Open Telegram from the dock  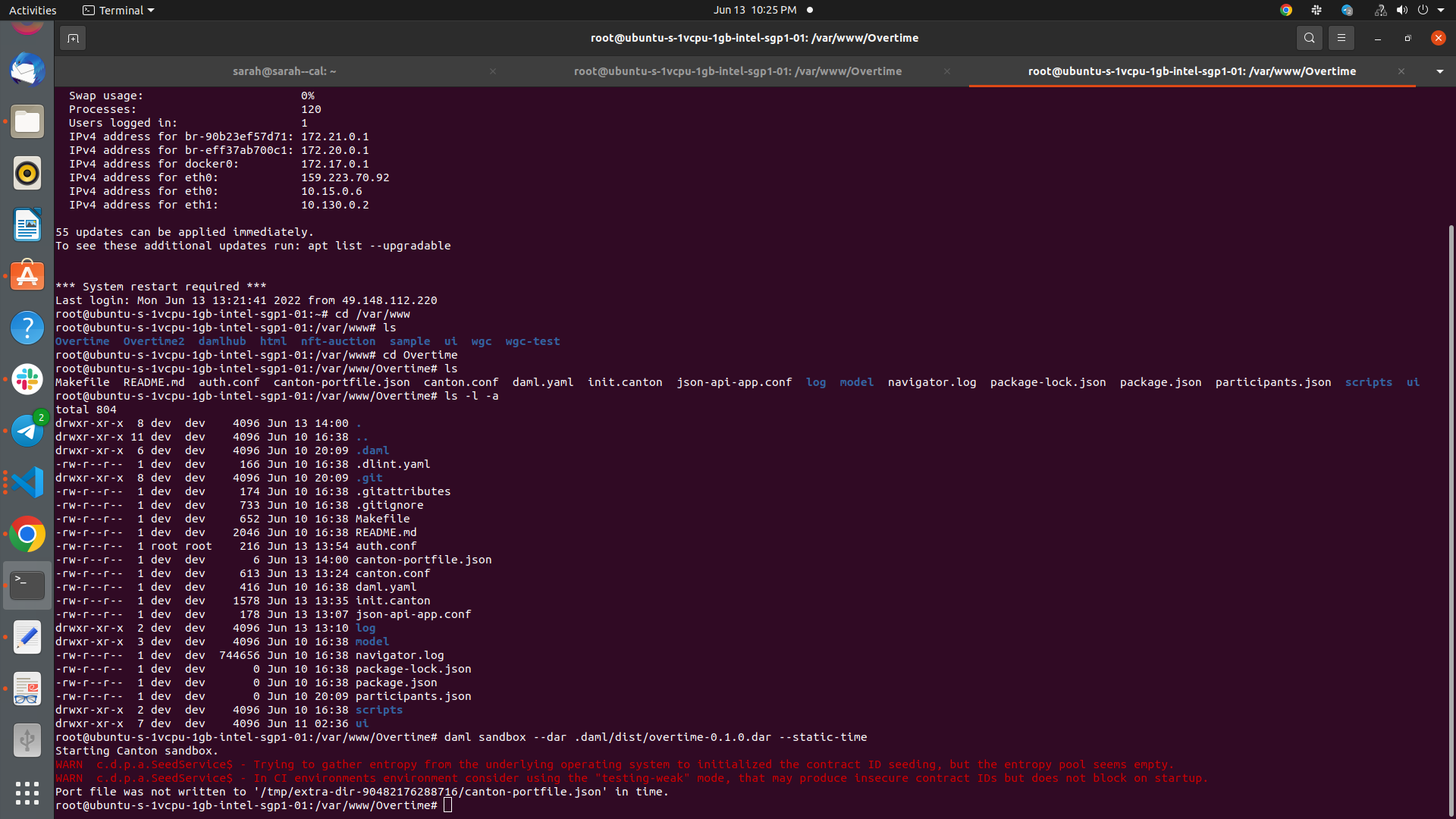click(27, 431)
